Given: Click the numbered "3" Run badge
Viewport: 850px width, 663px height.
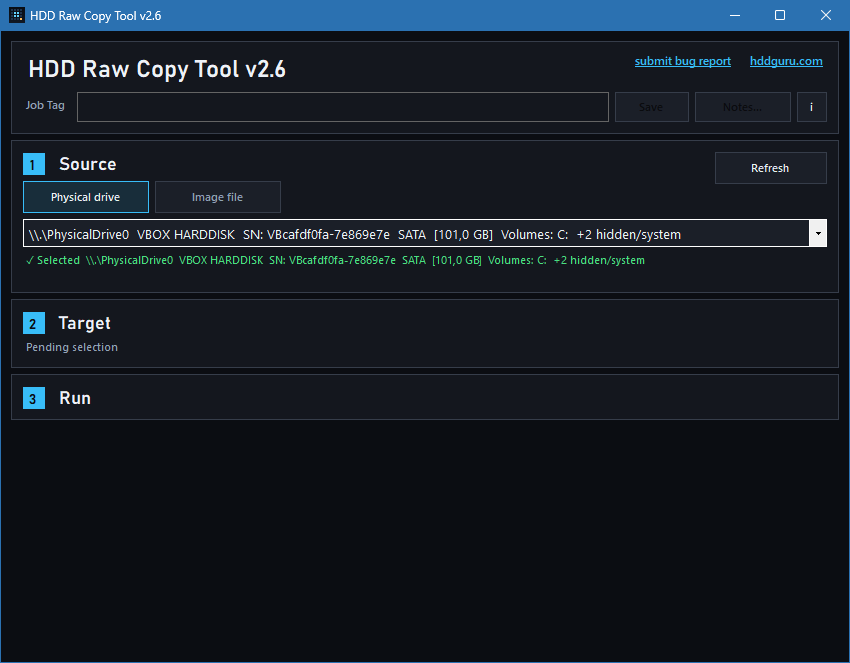Looking at the screenshot, I should click(x=33, y=397).
